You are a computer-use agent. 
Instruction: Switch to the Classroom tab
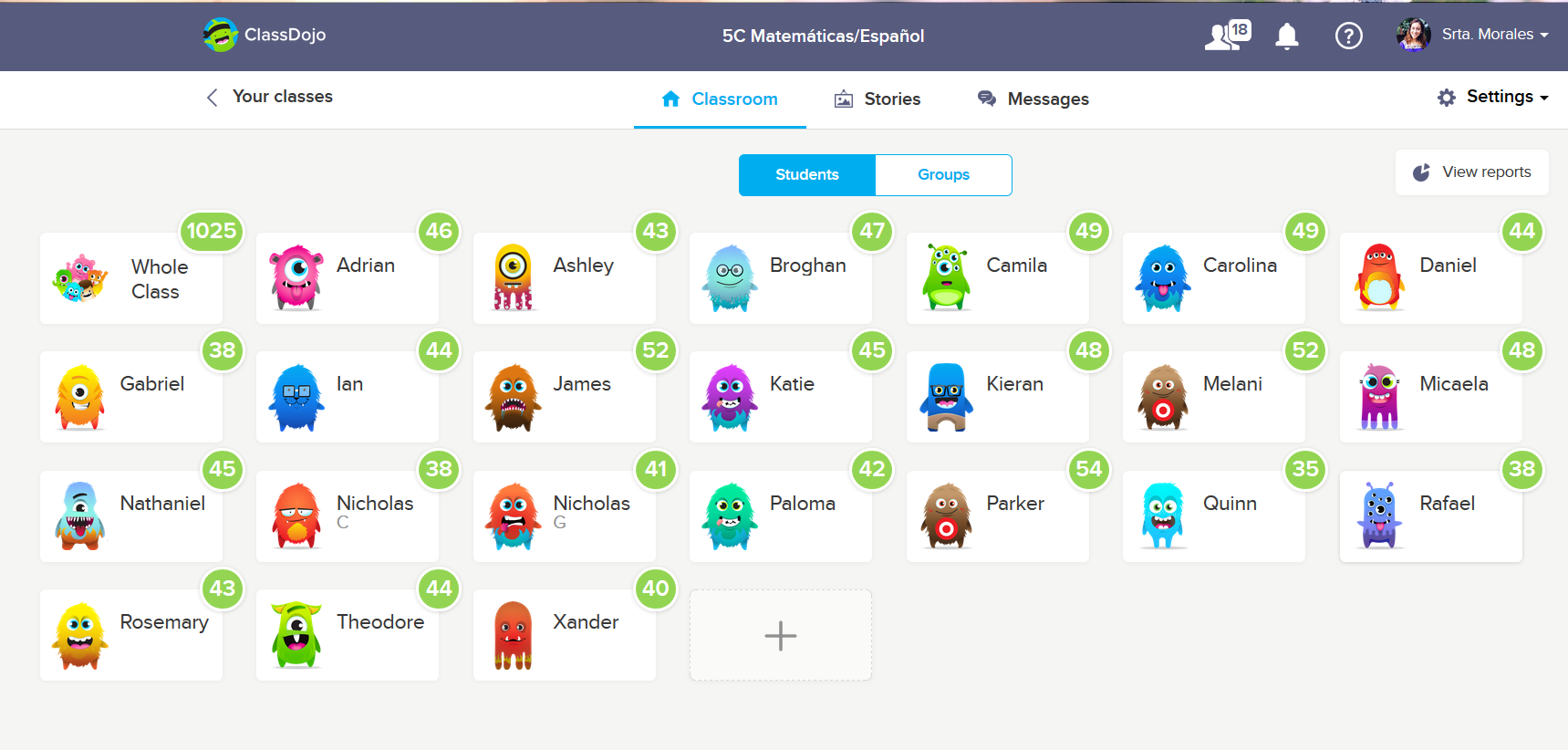point(720,99)
